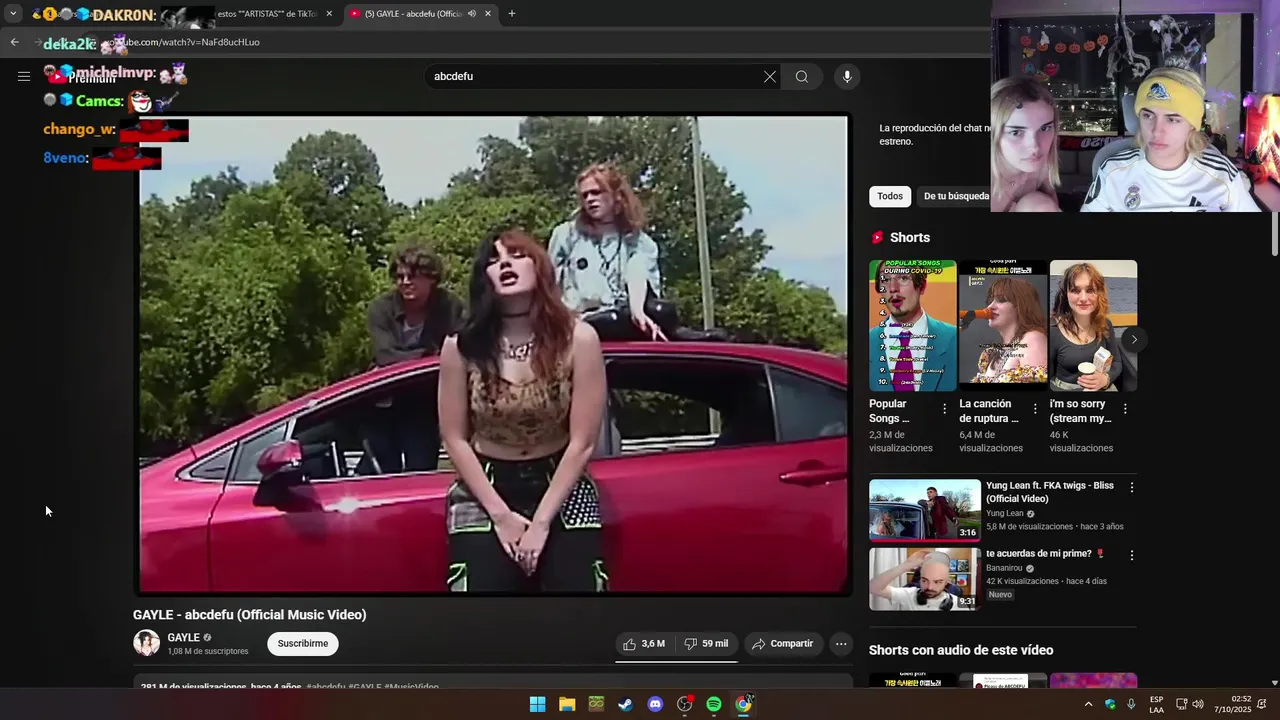
Task: Open the network tray icon
Action: (x=1181, y=704)
